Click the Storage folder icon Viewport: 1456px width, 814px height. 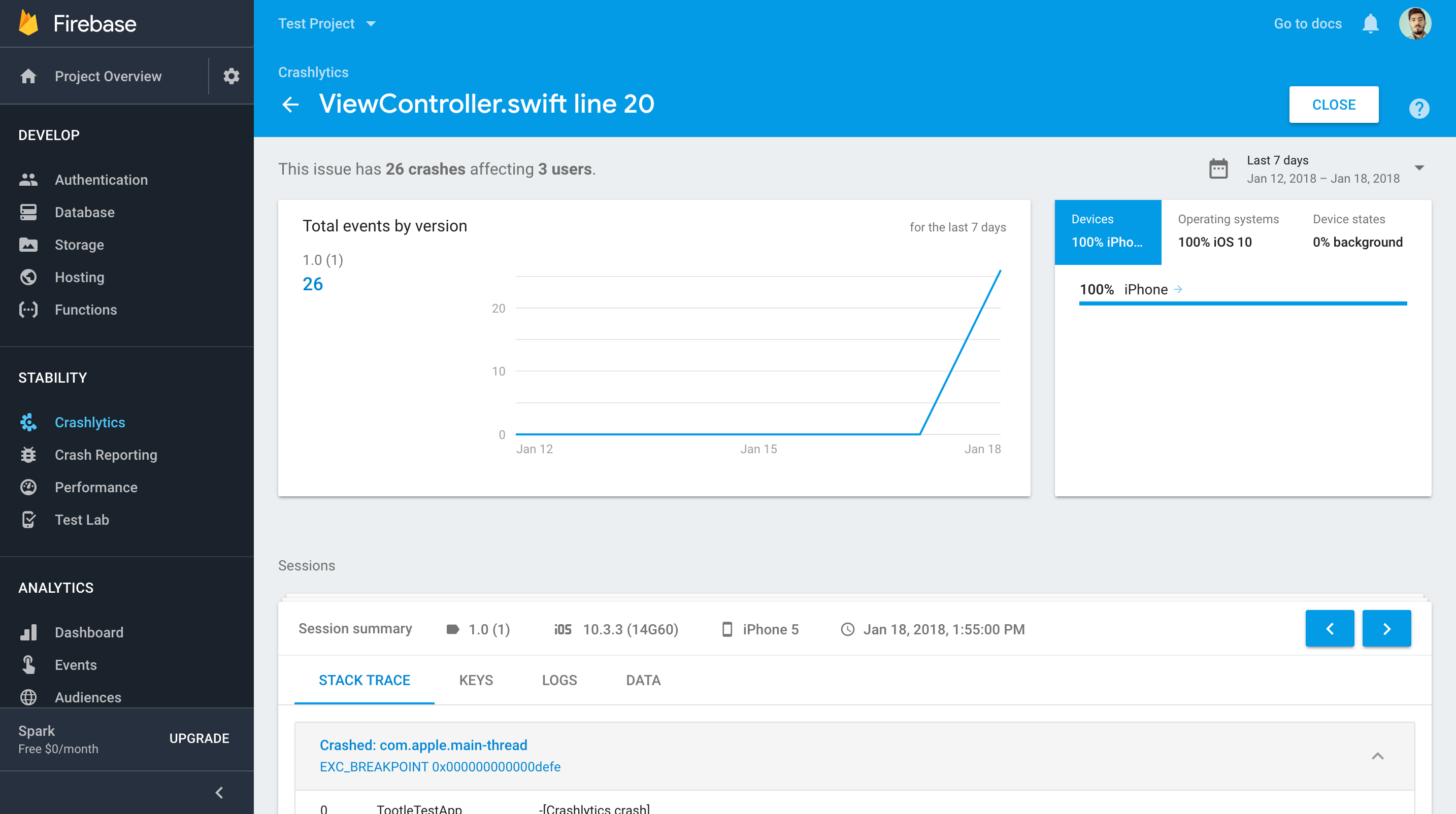[x=28, y=245]
